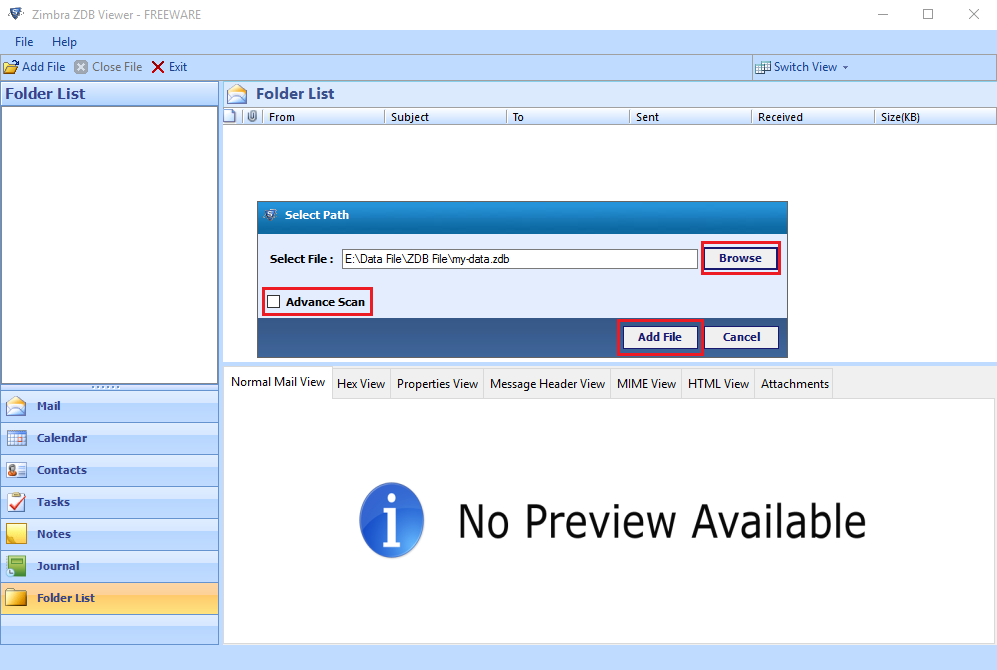This screenshot has width=997, height=670.
Task: Sort by the Size(KB) column header
Action: tap(935, 117)
